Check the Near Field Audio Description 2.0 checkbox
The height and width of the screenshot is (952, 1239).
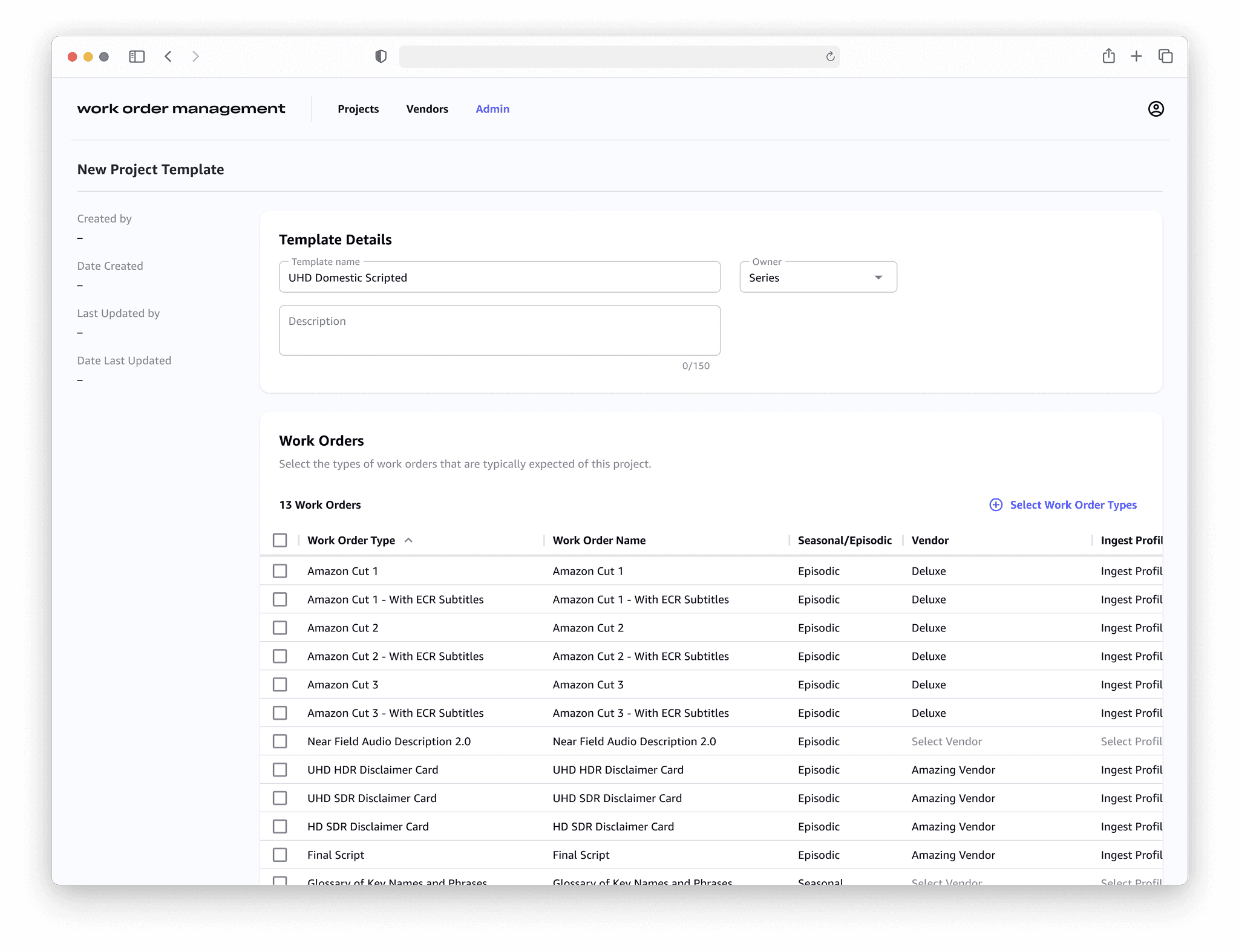tap(280, 742)
